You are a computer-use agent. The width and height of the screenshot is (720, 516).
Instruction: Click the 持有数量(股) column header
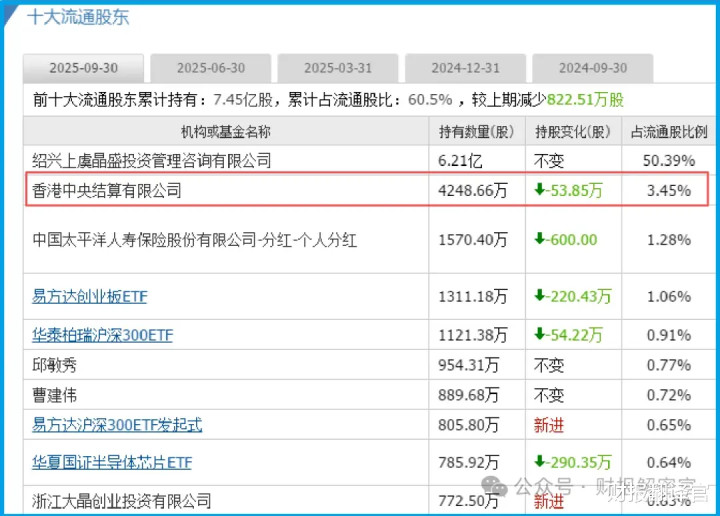pos(476,132)
